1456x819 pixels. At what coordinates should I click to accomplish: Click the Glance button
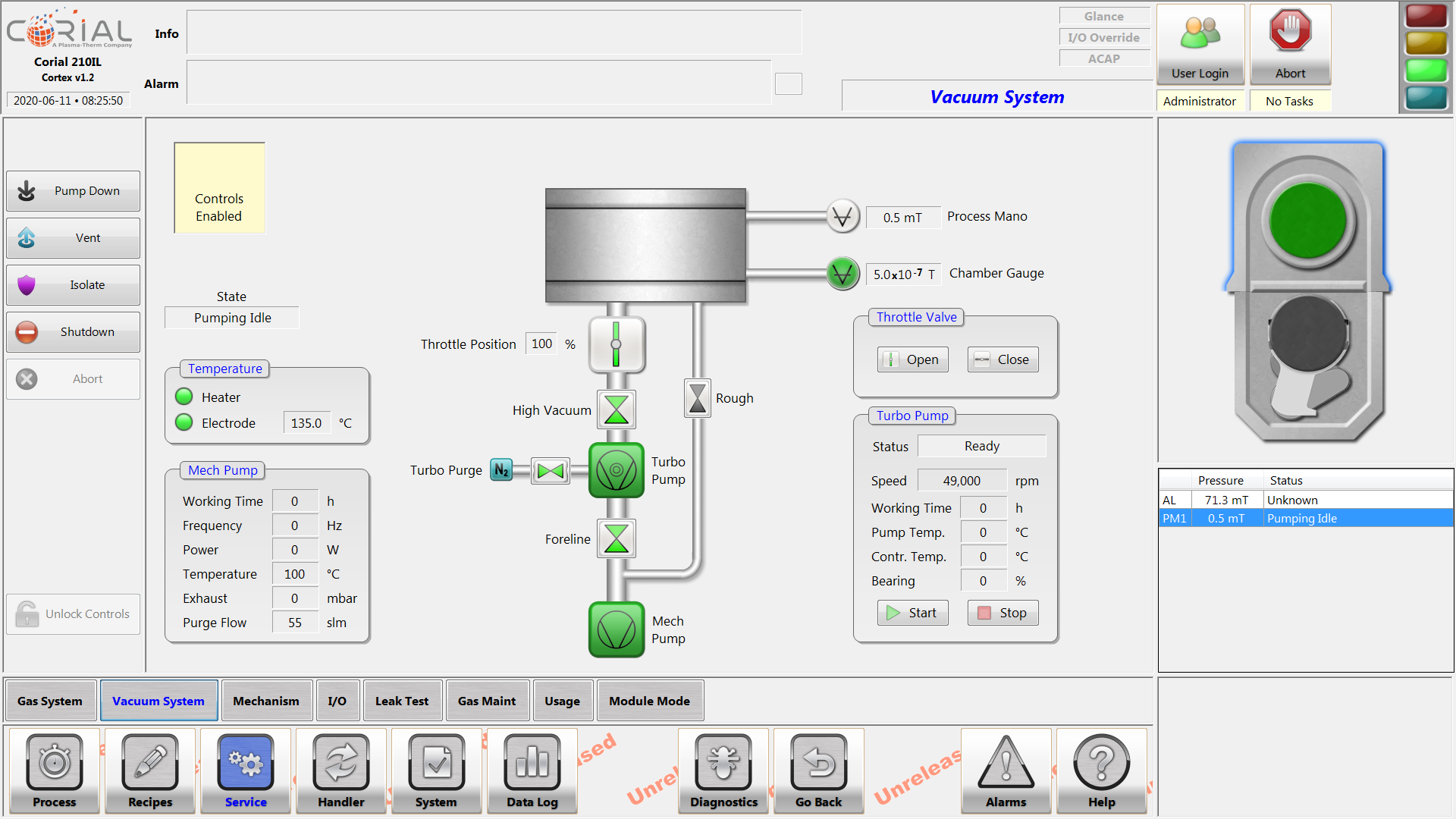tap(1104, 16)
